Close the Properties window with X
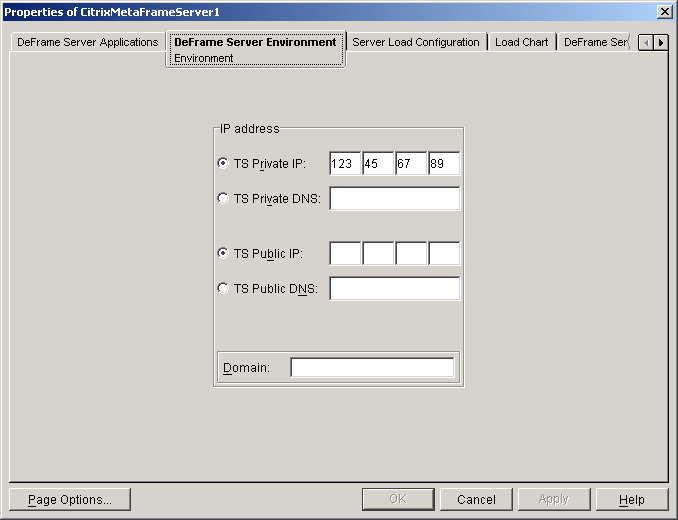Viewport: 678px width, 520px height. 665,12
